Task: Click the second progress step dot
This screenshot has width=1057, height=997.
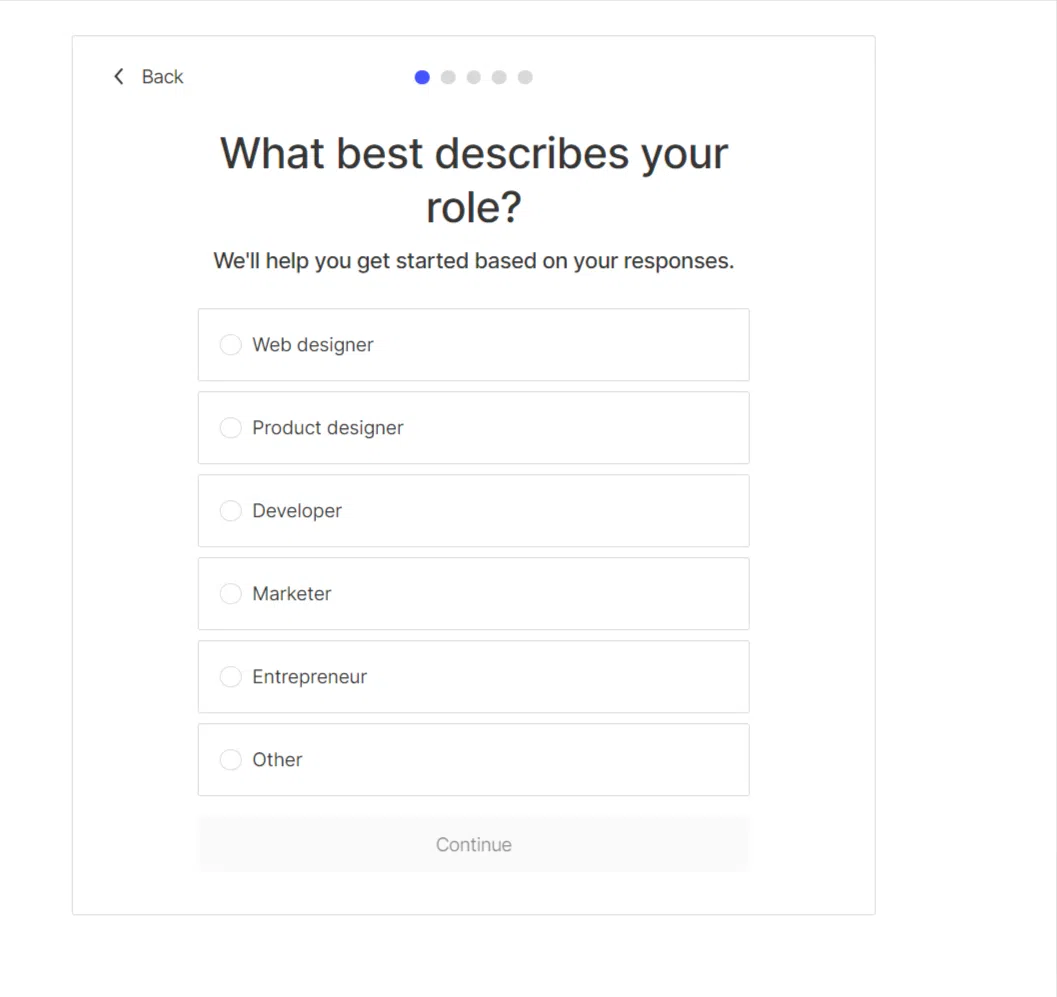Action: (x=448, y=77)
